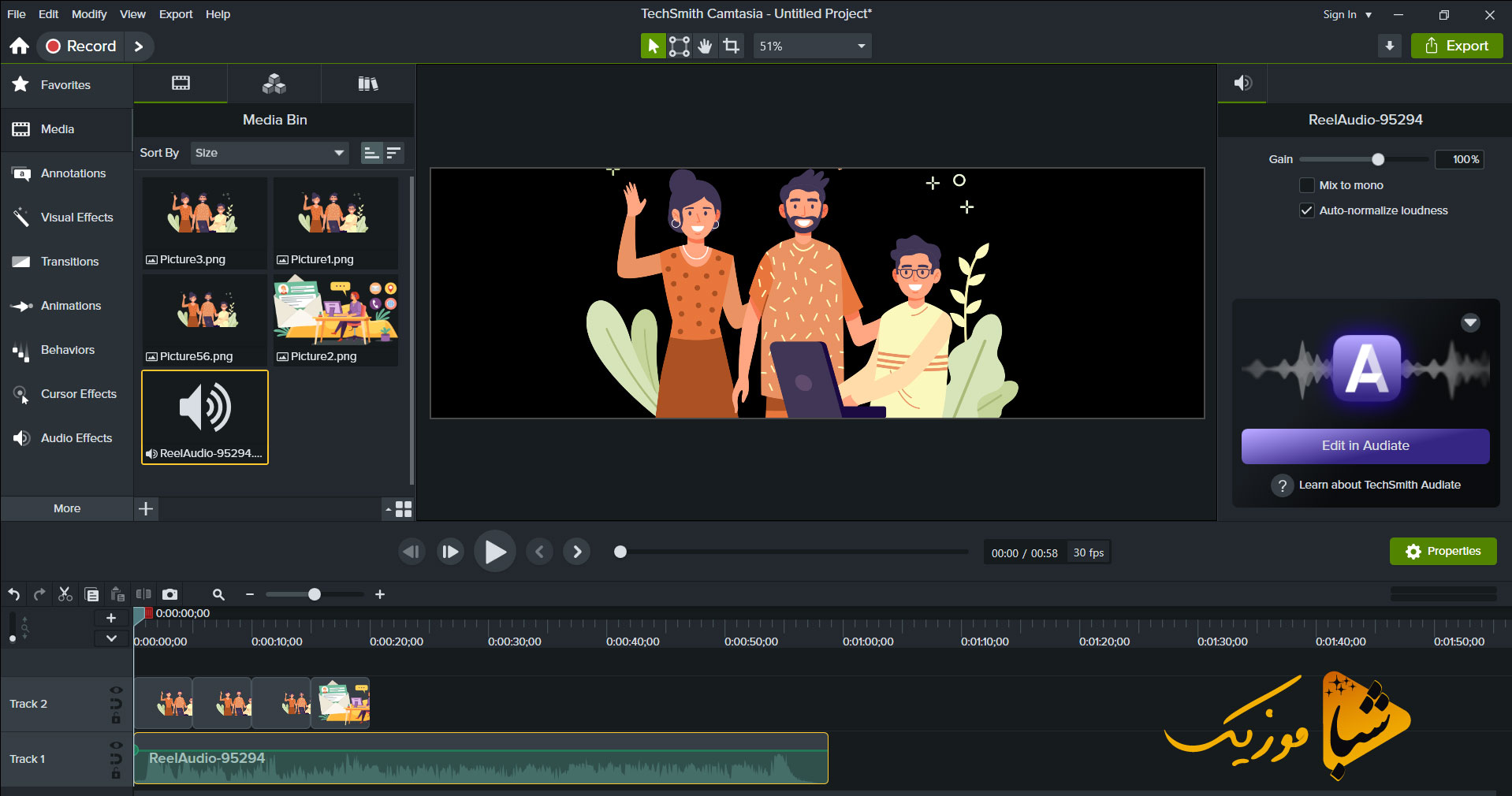The image size is (1512, 796).
Task: Open the help icon for Audiate
Action: pos(1282,485)
